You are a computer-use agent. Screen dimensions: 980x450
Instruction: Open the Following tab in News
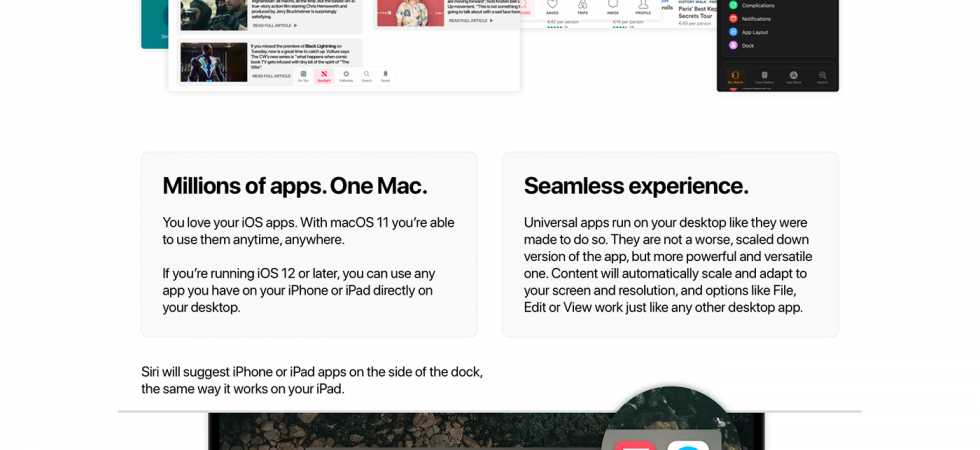346,76
